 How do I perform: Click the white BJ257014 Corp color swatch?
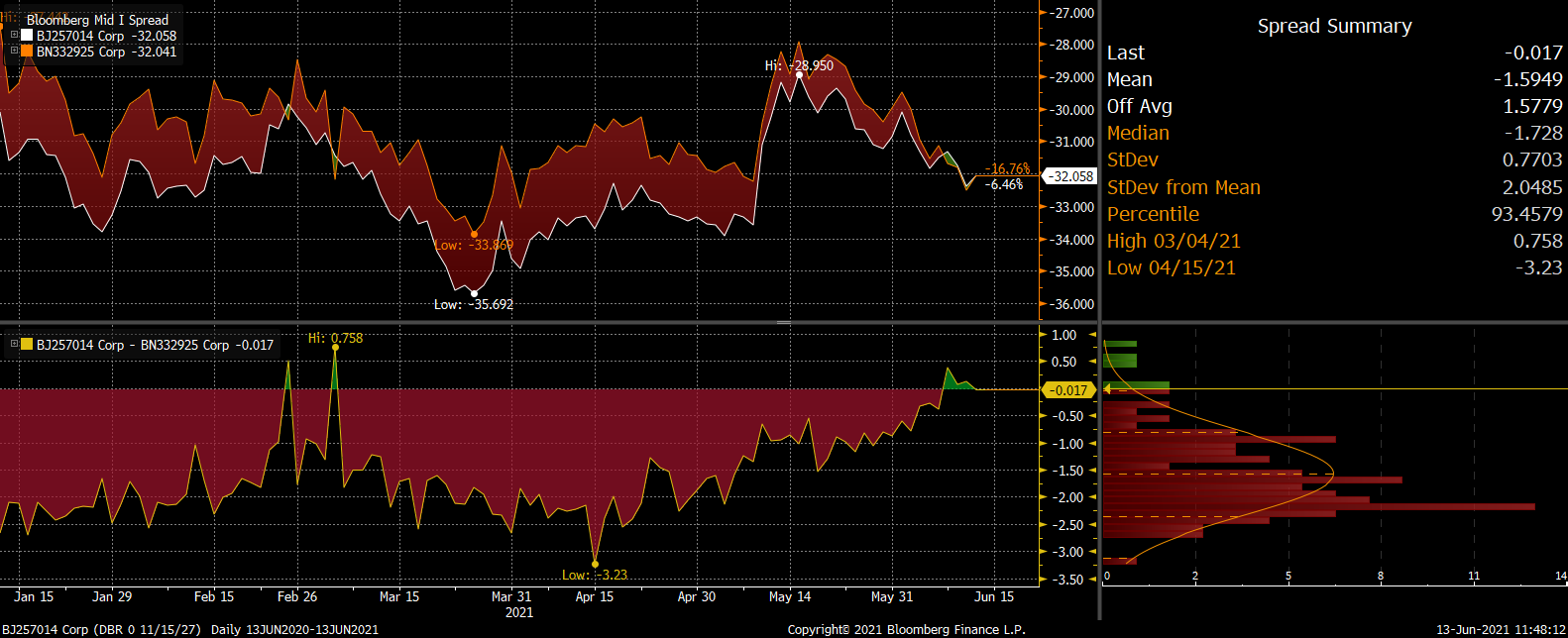pos(27,35)
